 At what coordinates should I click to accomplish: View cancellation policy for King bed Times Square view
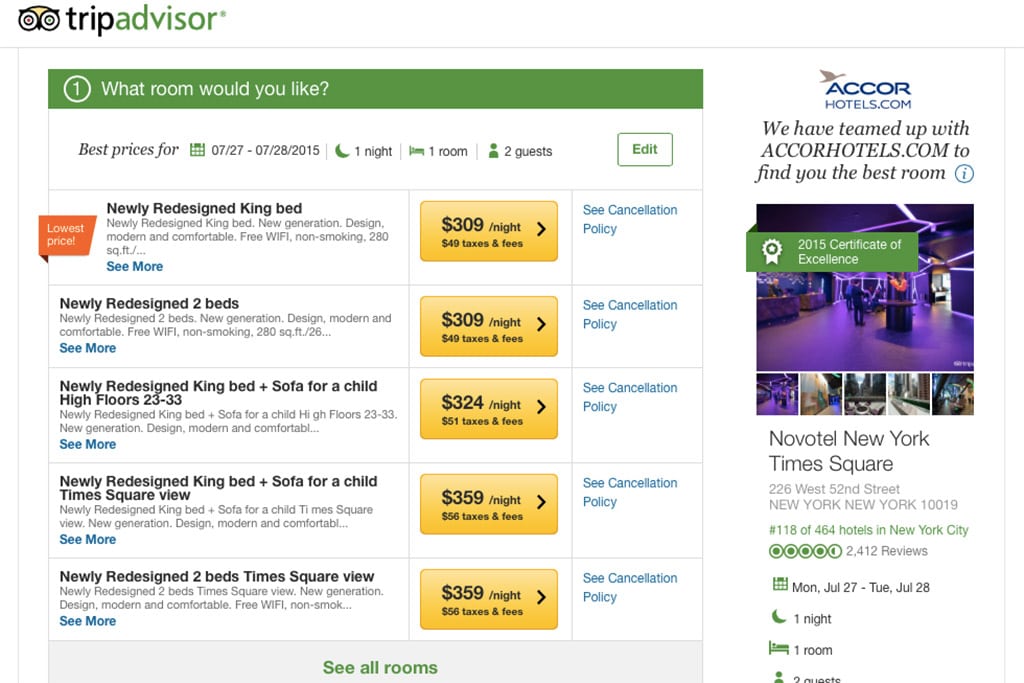[630, 492]
